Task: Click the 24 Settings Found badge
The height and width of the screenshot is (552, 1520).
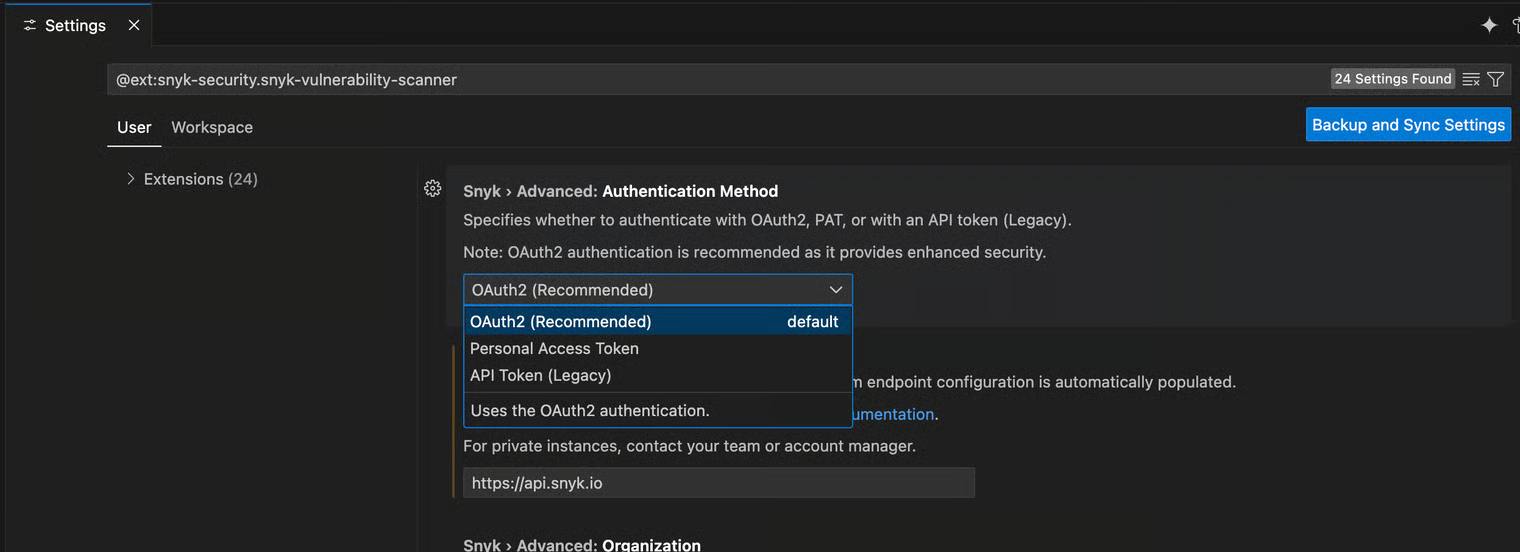Action: 1393,78
